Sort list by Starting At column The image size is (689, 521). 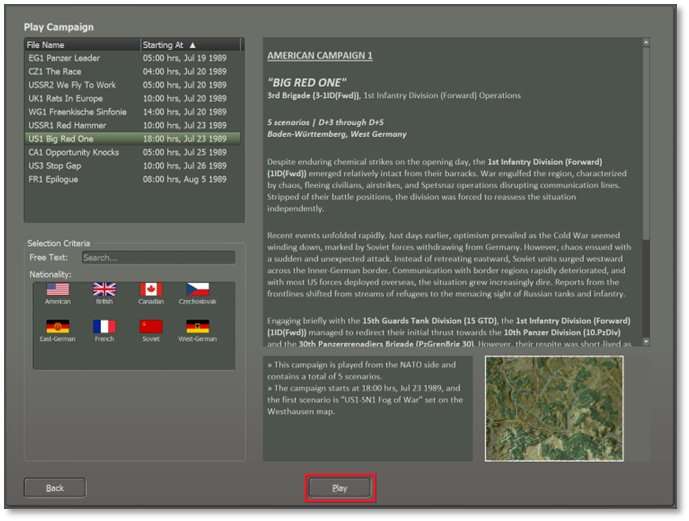pos(190,45)
